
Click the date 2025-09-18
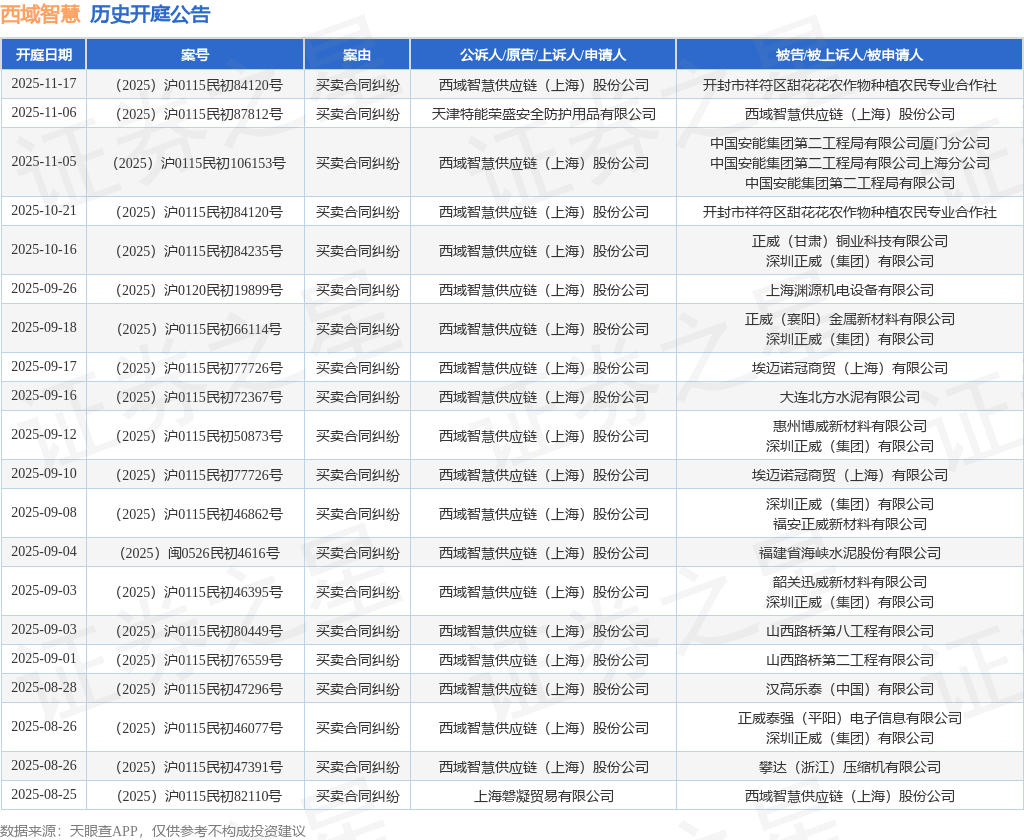click(x=44, y=328)
